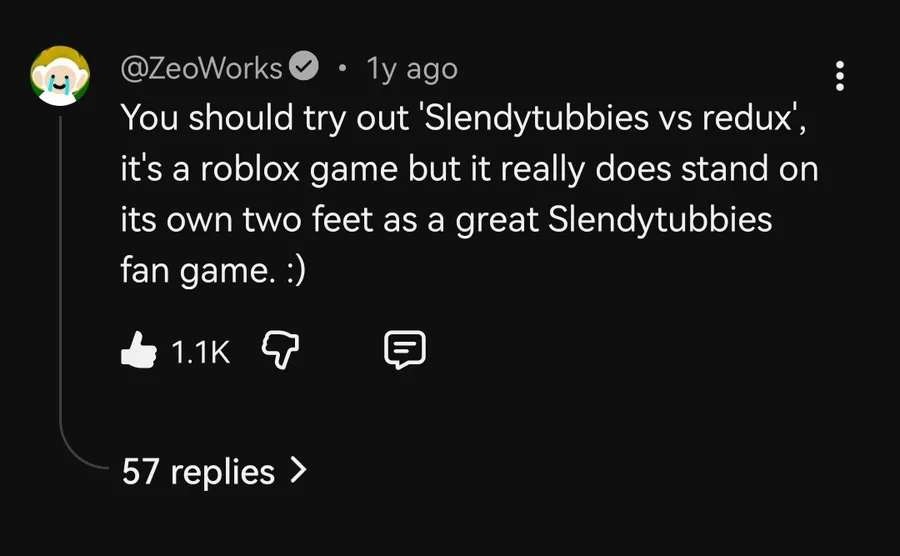Like the ZeoWorks comment with thumbs-up
The image size is (900, 556).
coord(137,349)
